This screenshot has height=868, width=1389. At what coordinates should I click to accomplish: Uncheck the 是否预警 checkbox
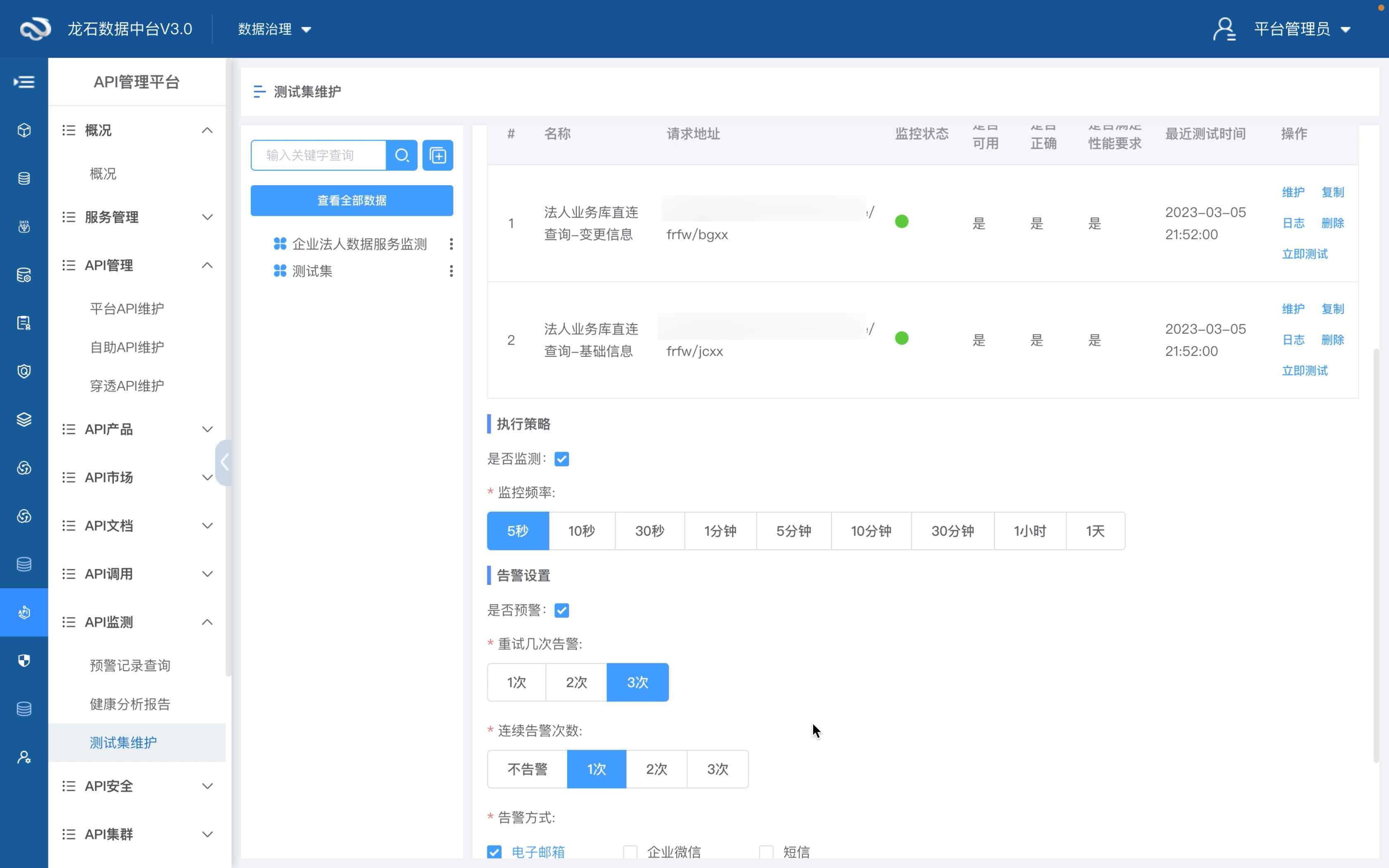[x=561, y=610]
